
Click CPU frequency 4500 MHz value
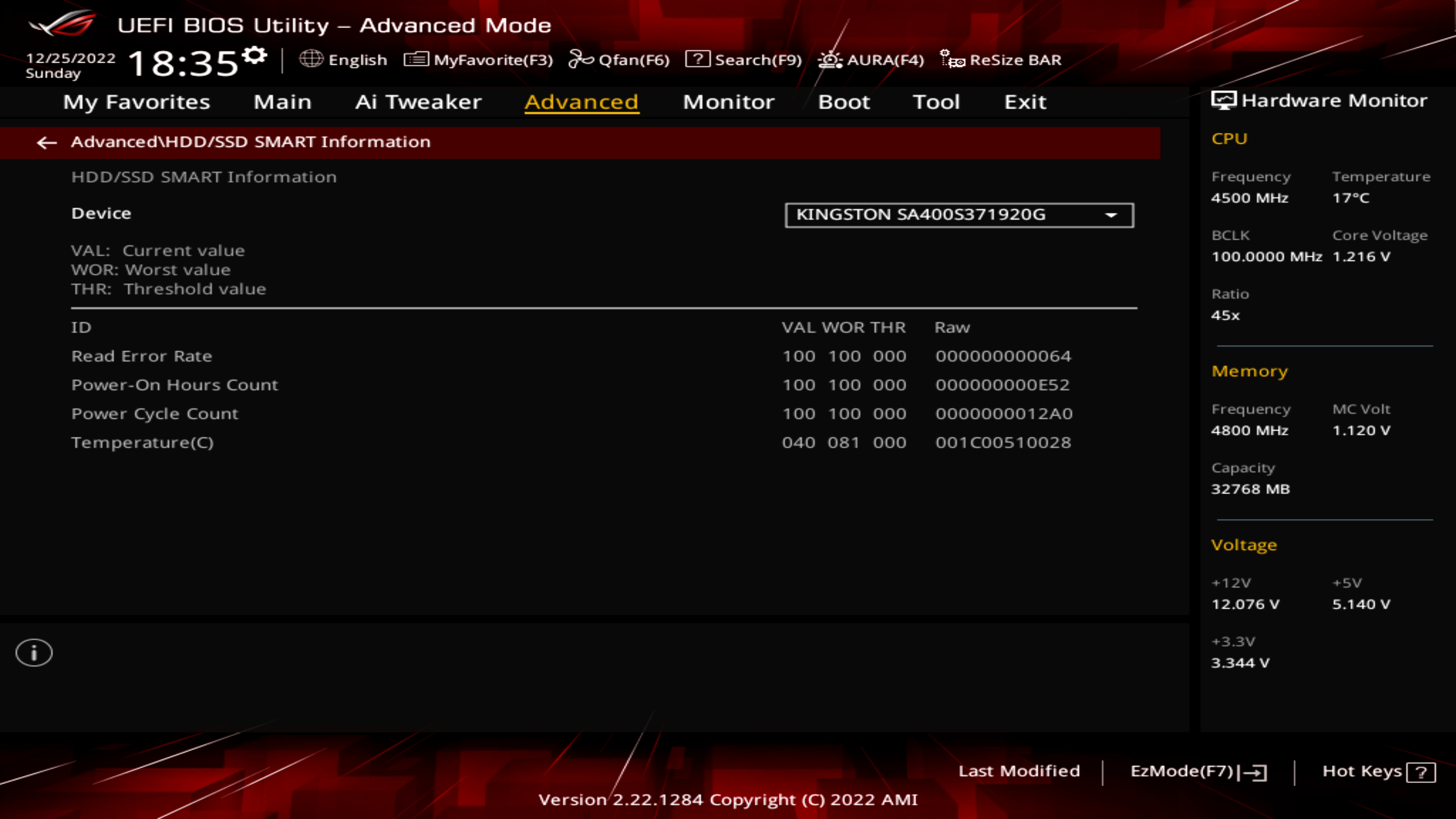[1250, 198]
